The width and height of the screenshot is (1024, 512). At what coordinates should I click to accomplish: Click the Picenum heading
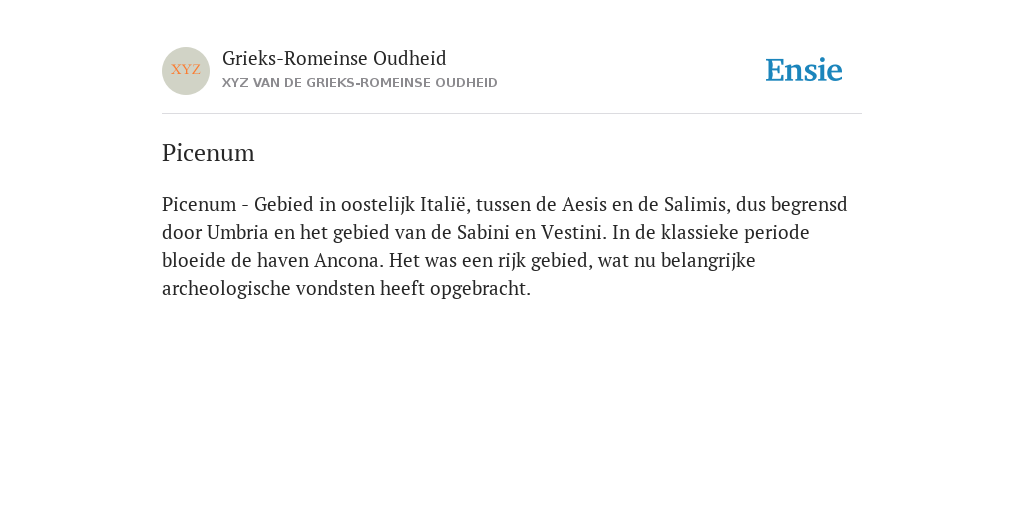point(208,153)
